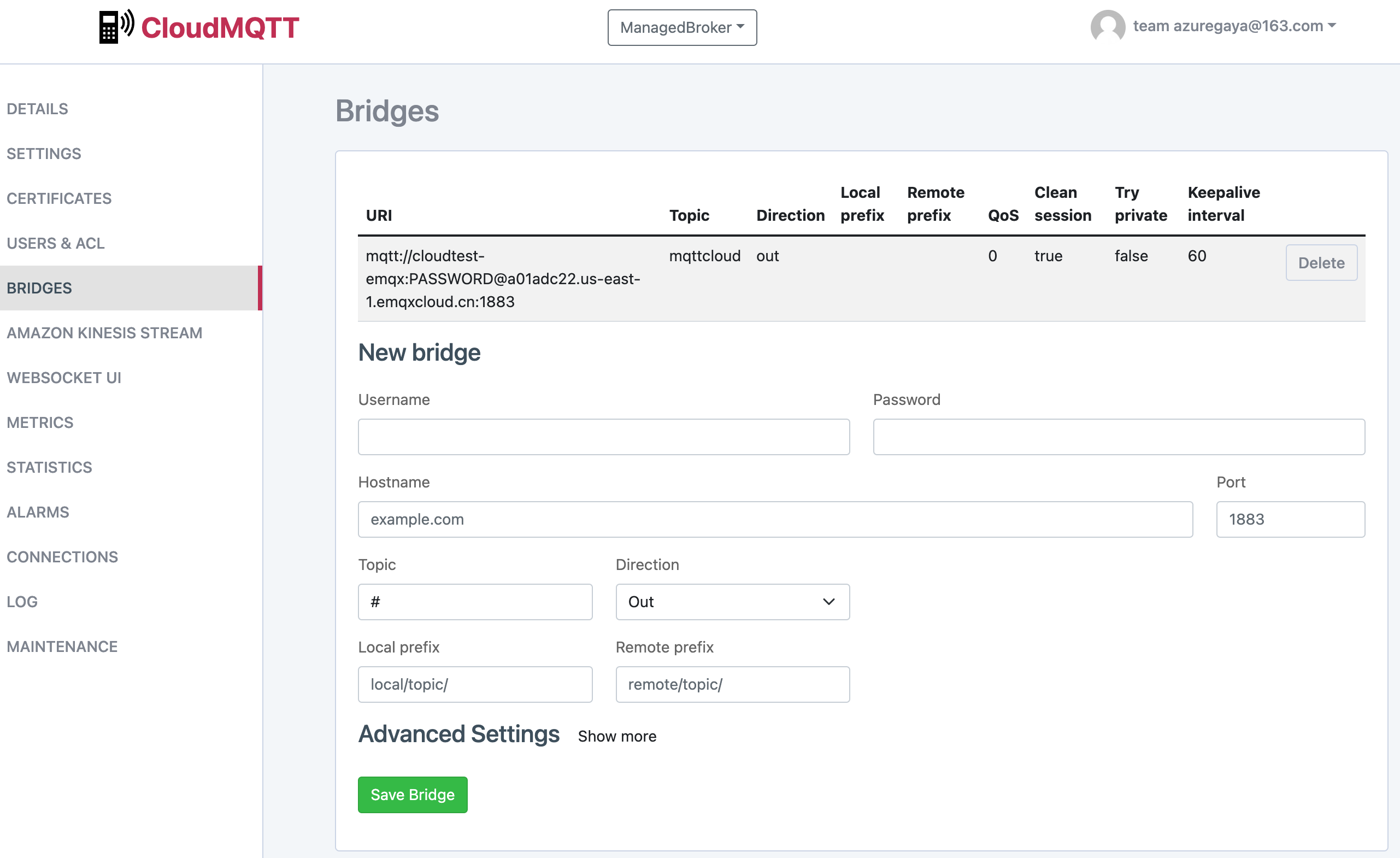View the Connections page
The height and width of the screenshot is (858, 1400).
click(x=62, y=557)
